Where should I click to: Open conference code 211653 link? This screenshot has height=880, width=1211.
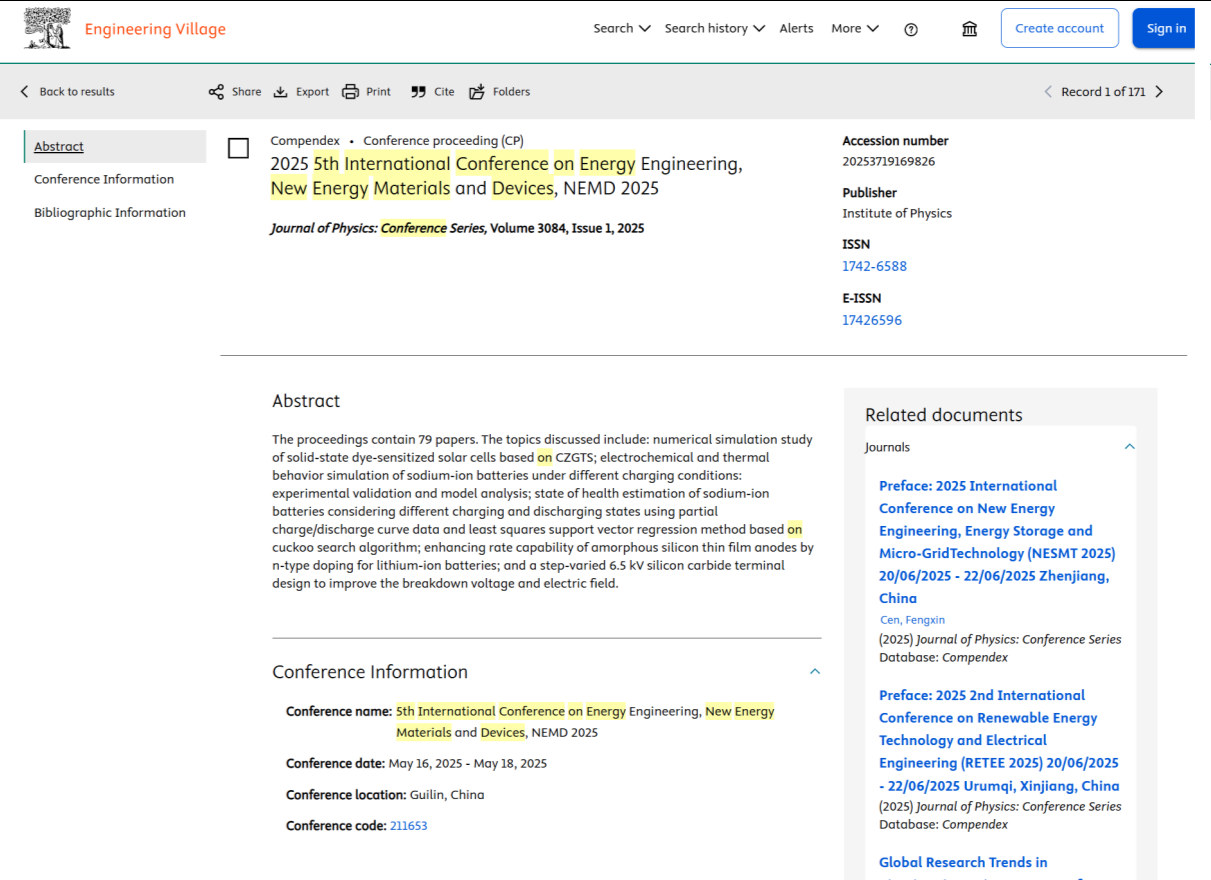point(408,826)
